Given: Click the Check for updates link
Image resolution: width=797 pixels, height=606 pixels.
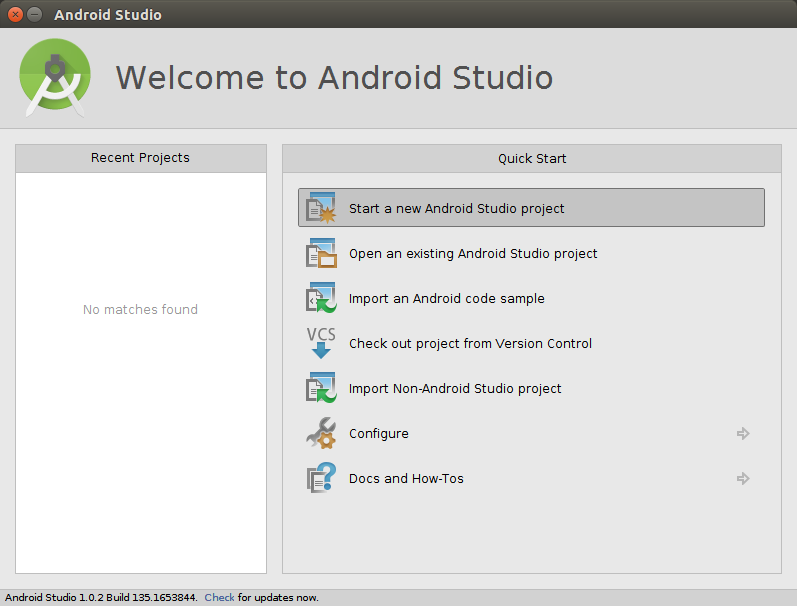Looking at the screenshot, I should (x=219, y=597).
